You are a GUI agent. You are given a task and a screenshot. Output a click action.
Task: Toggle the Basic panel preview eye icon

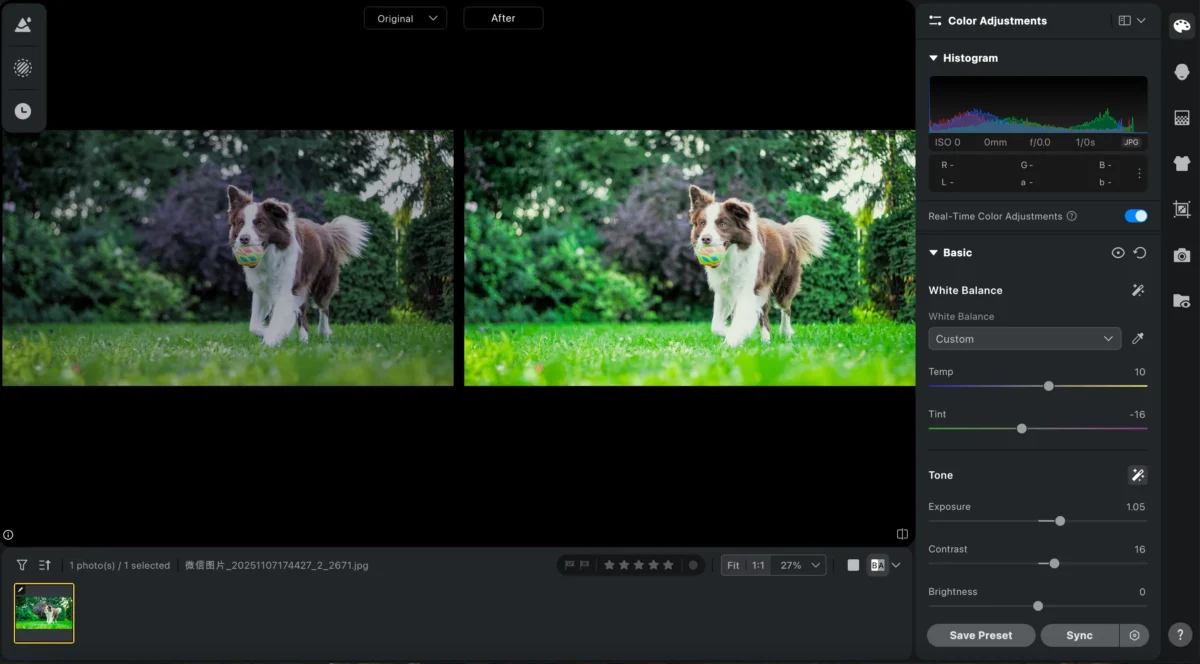tap(1117, 253)
